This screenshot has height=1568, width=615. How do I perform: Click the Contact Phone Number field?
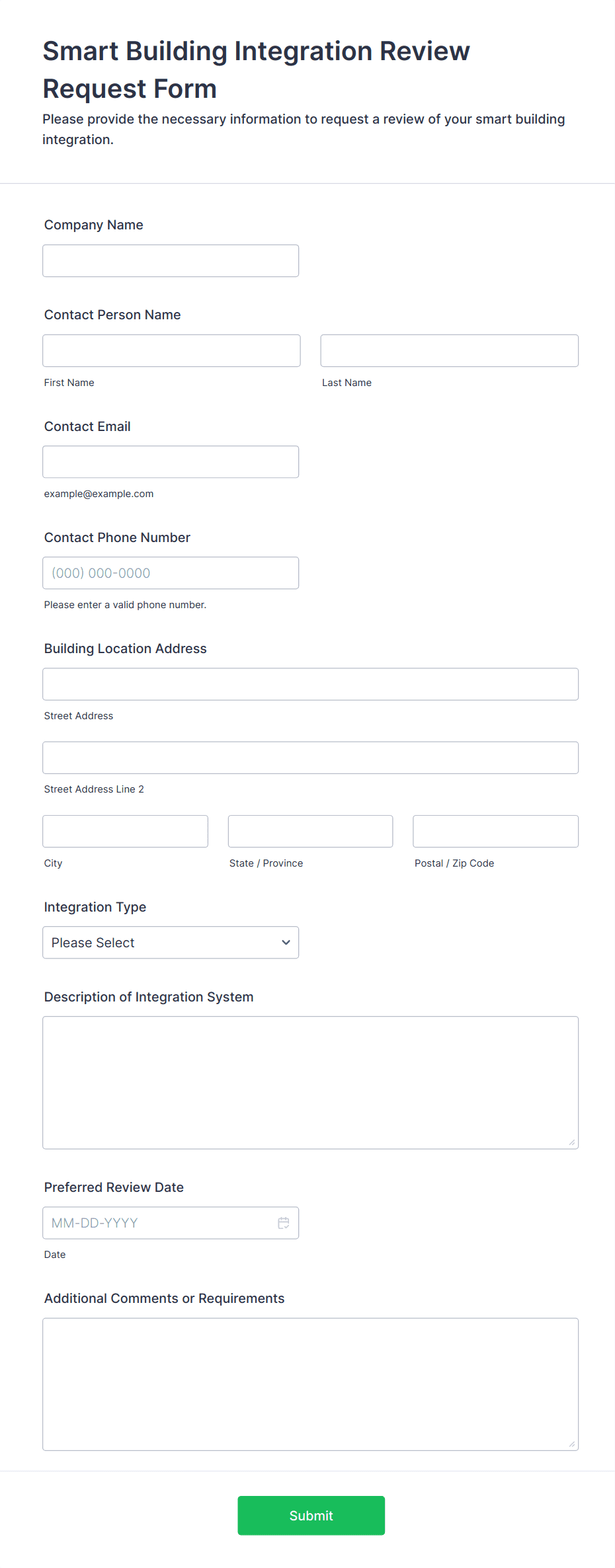pos(170,572)
